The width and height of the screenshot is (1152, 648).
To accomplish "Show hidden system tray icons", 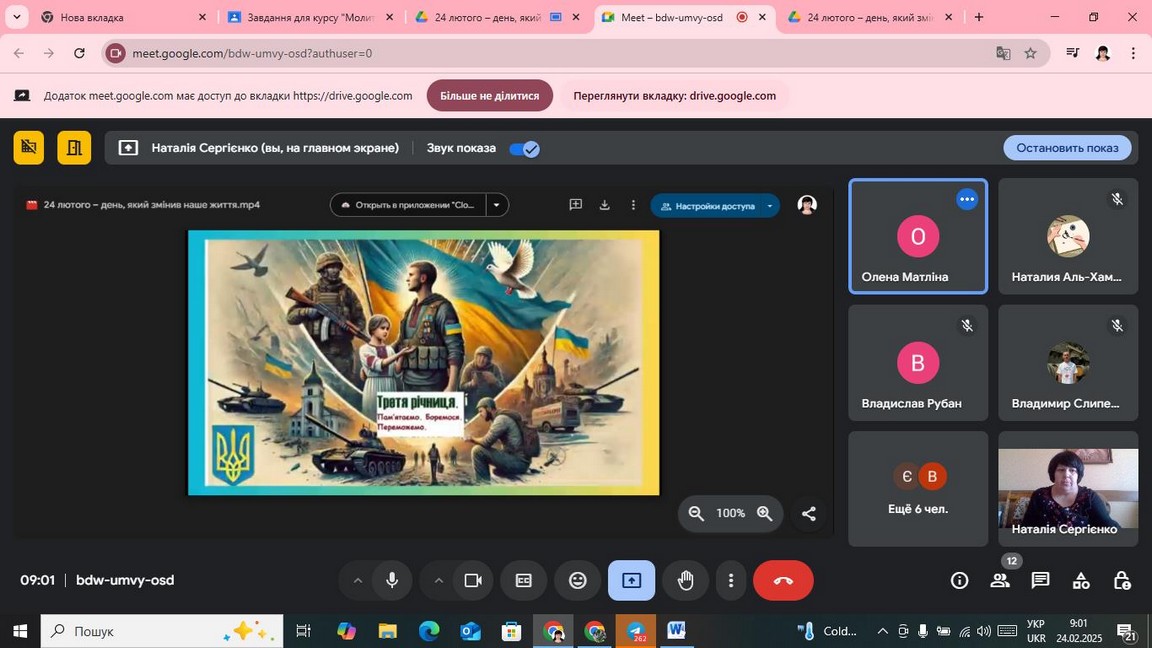I will click(882, 630).
